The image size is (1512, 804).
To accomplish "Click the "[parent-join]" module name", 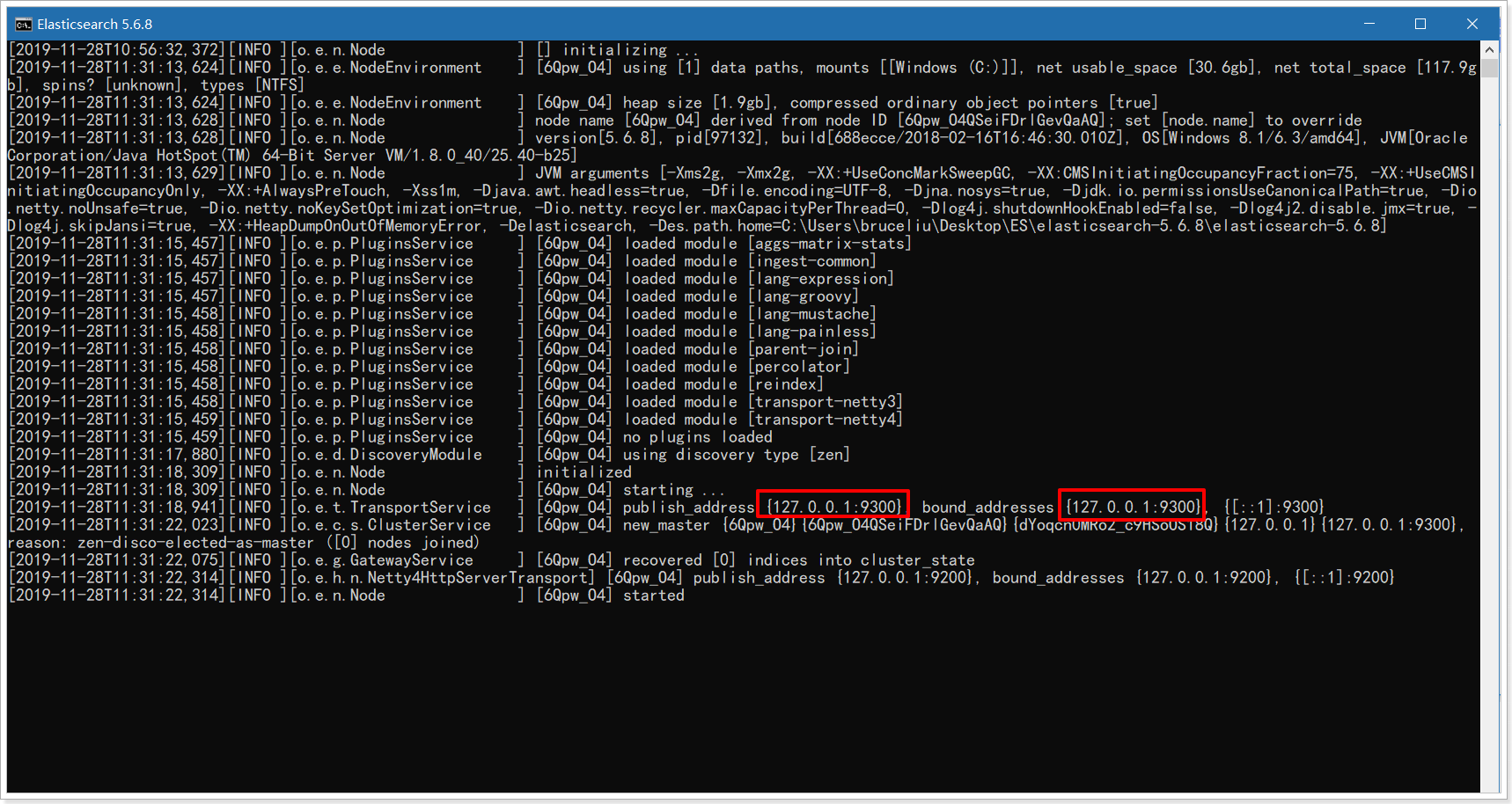I will point(804,349).
